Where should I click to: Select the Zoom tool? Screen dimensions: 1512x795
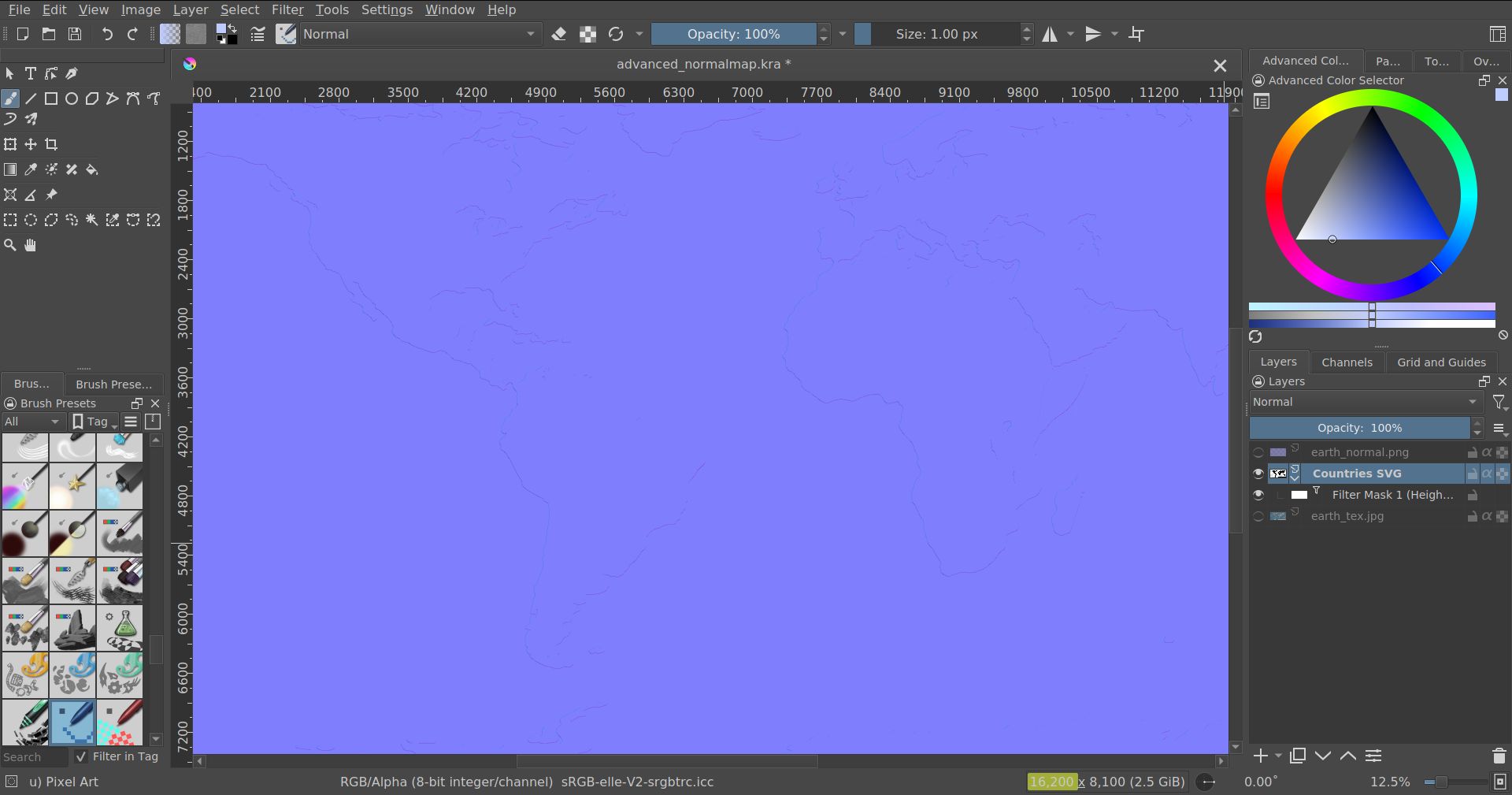(10, 245)
